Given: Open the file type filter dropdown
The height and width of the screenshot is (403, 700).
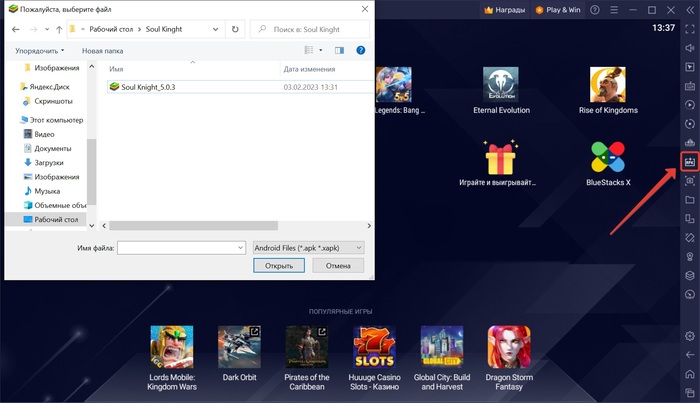Looking at the screenshot, I should (307, 247).
